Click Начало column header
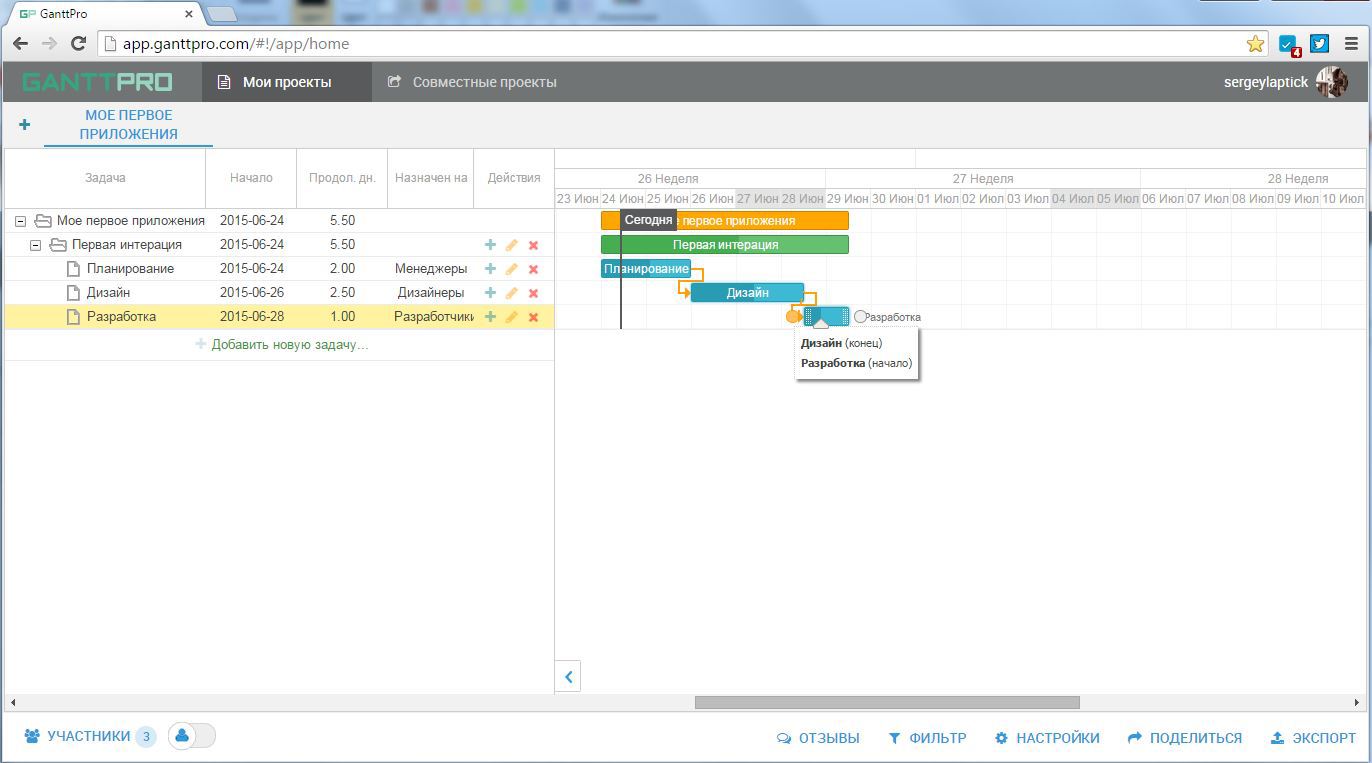1372x763 pixels. tap(251, 178)
